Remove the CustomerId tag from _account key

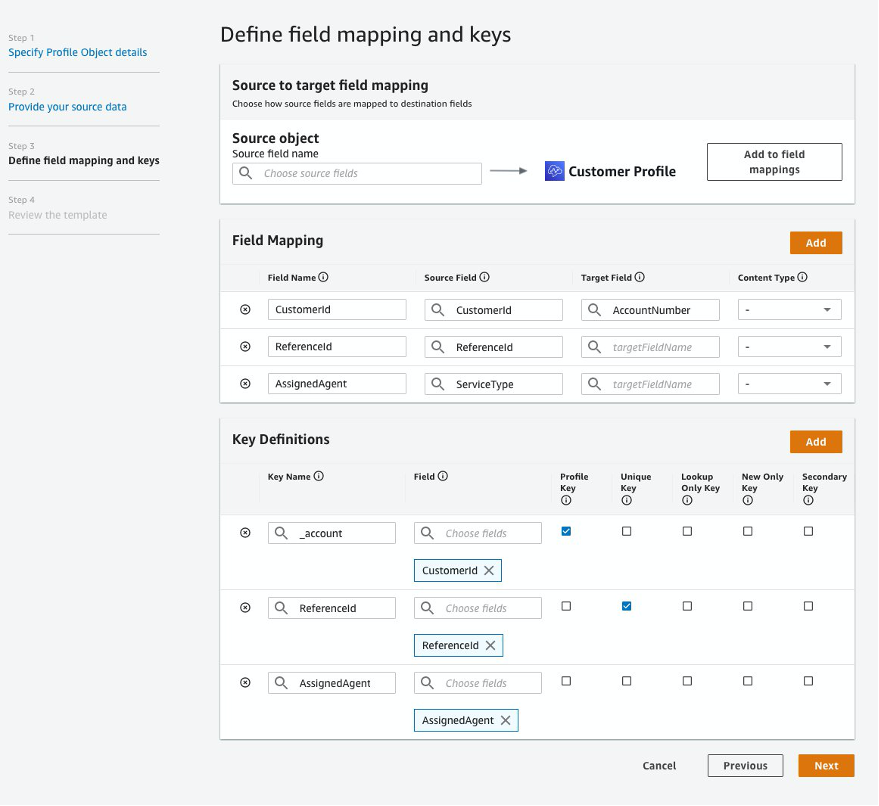point(489,571)
